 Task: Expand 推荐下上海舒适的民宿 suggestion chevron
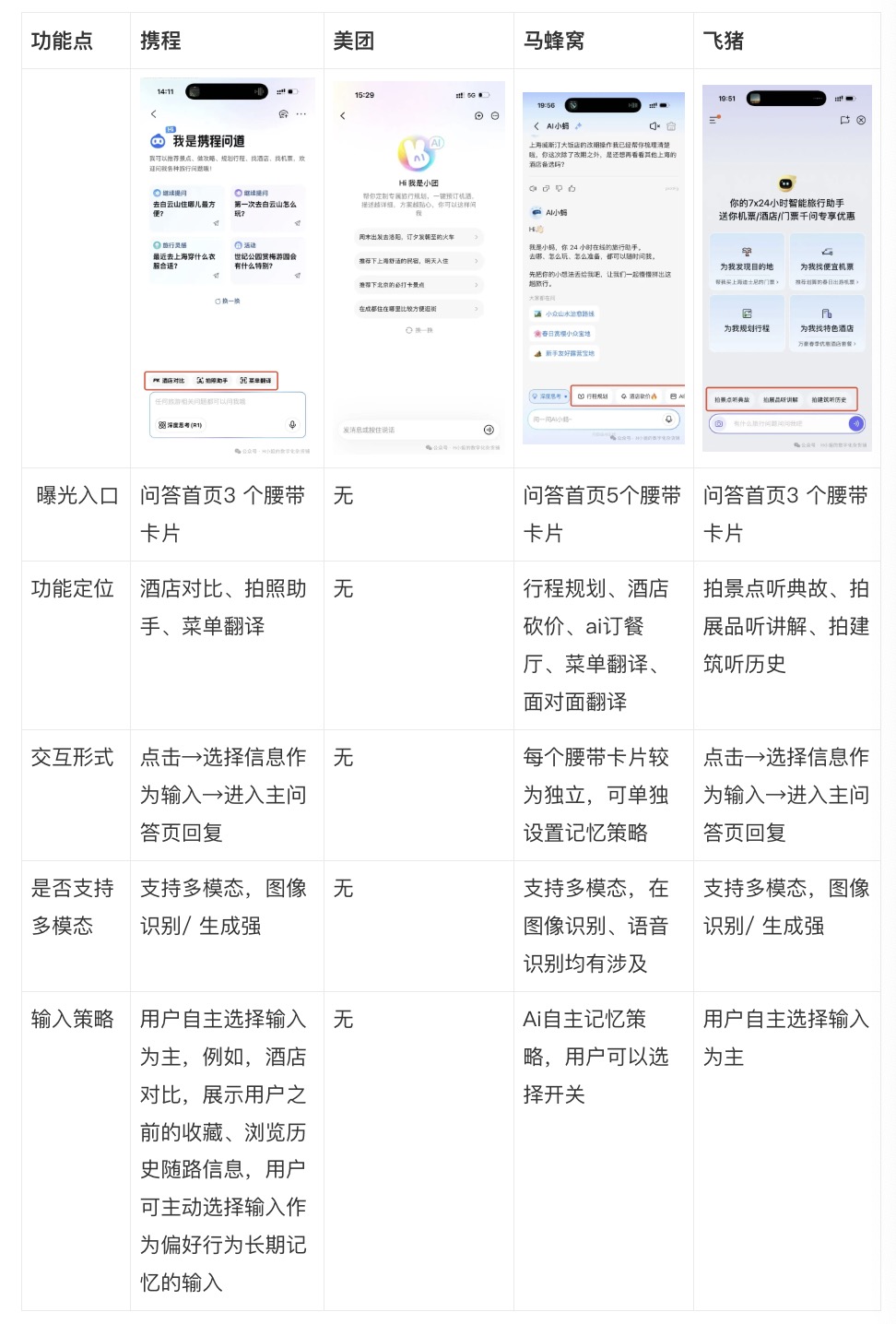[477, 261]
